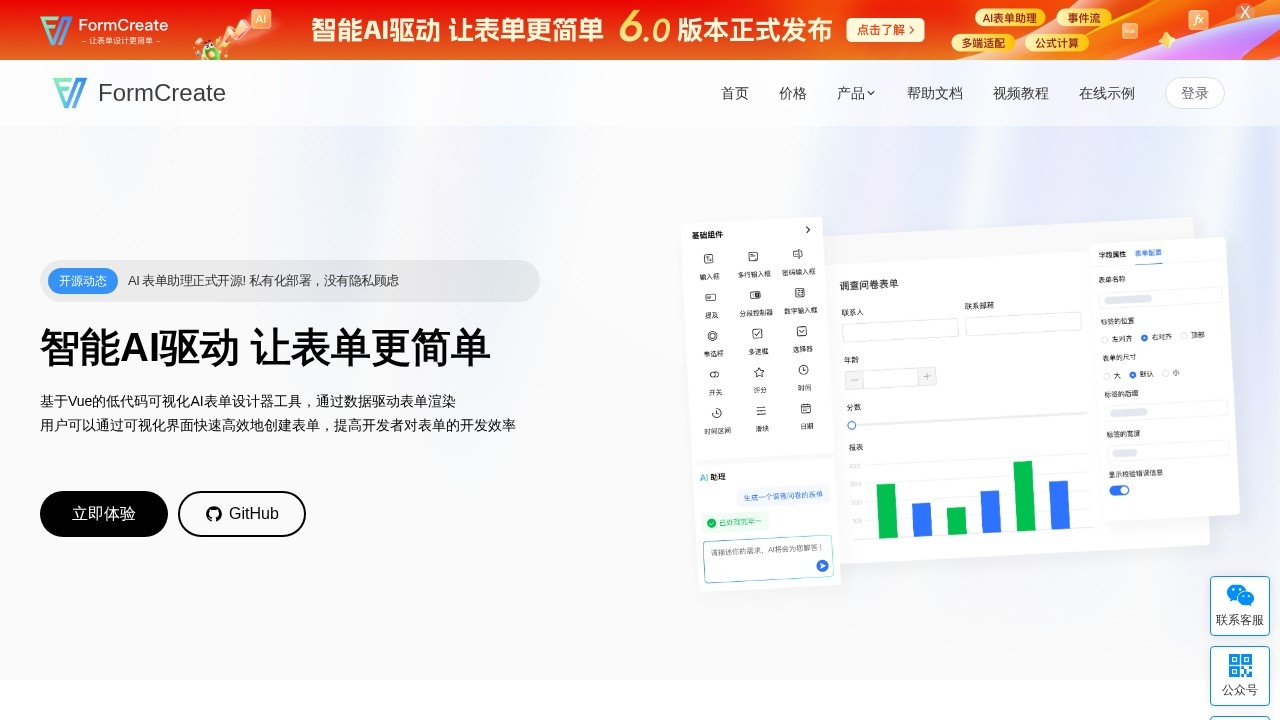Viewport: 1280px width, 720px height.
Task: Expand the 基础组件 panel chevron
Action: (x=808, y=230)
